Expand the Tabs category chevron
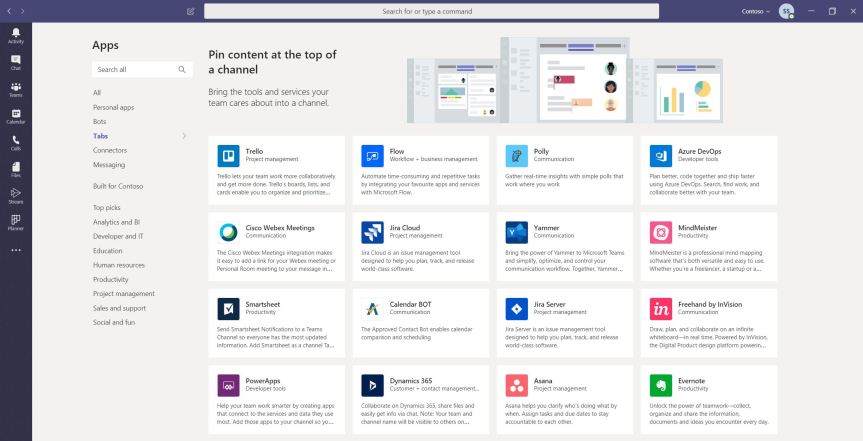 point(184,135)
